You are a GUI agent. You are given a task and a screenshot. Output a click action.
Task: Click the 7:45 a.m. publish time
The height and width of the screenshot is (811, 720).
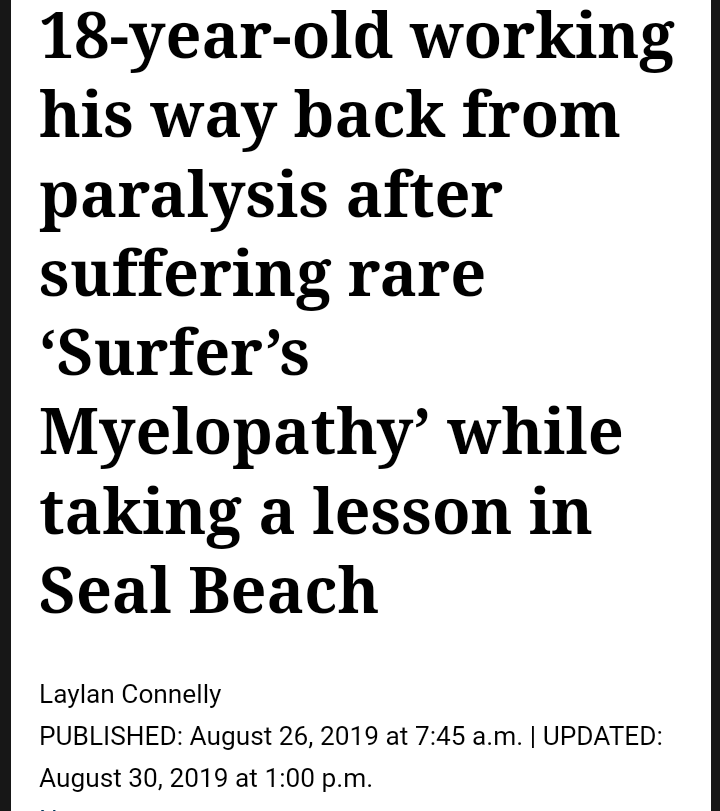pos(468,736)
